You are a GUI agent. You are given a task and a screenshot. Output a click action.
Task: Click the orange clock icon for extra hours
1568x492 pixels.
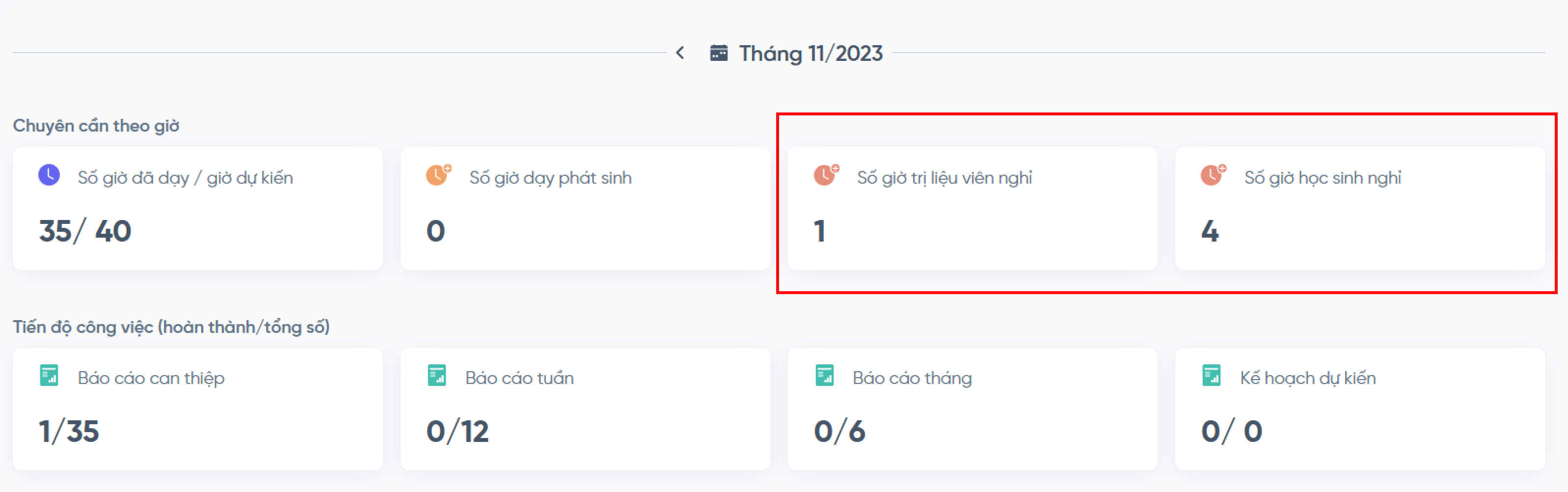(437, 175)
